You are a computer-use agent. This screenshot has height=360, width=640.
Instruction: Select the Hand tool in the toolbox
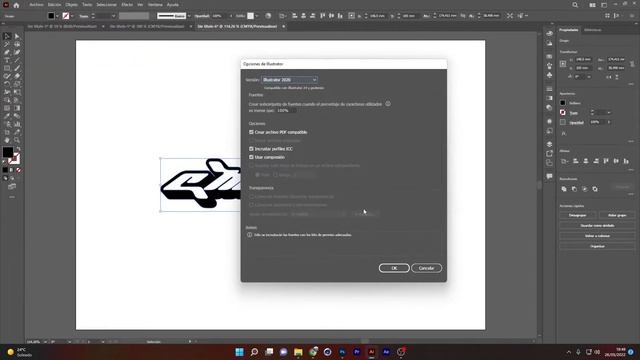coord(7,140)
